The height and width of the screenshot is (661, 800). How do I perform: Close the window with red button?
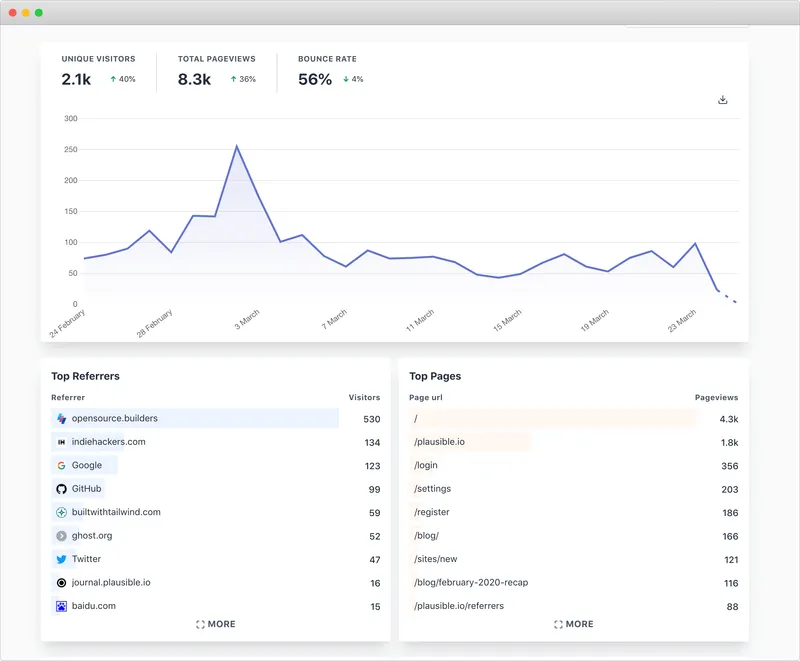click(12, 12)
